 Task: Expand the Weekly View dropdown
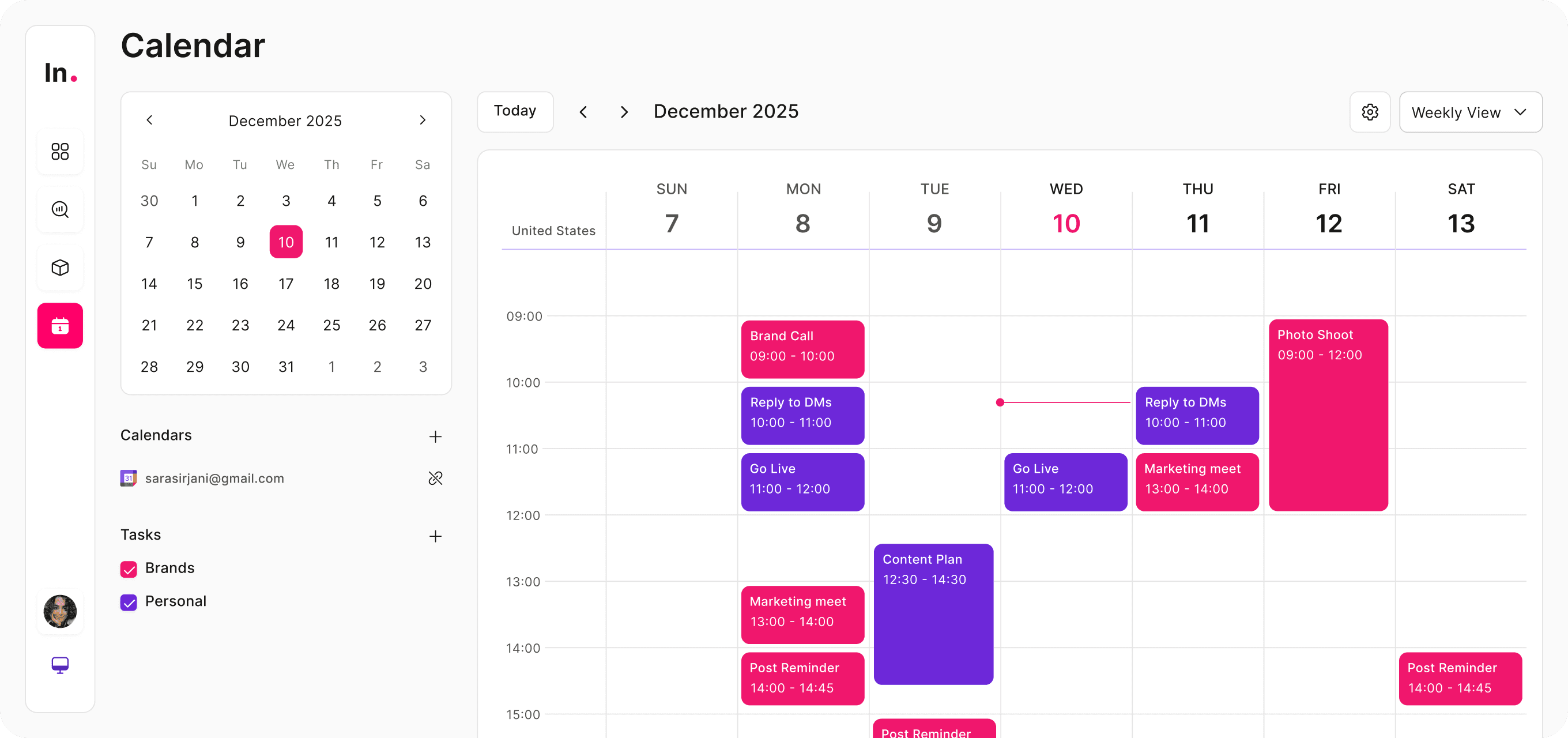[x=1470, y=112]
